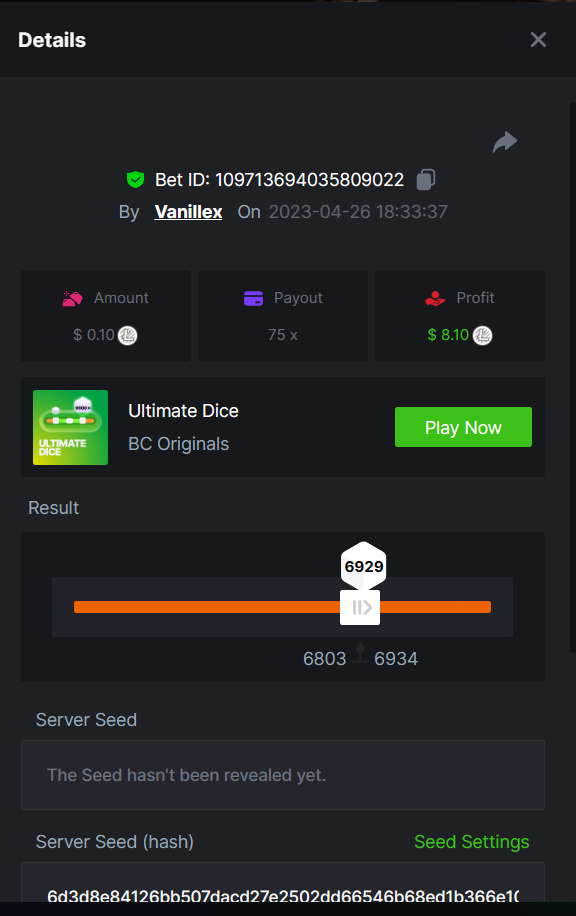The width and height of the screenshot is (576, 916).
Task: Click the Server Seed hash field
Action: tap(283, 883)
